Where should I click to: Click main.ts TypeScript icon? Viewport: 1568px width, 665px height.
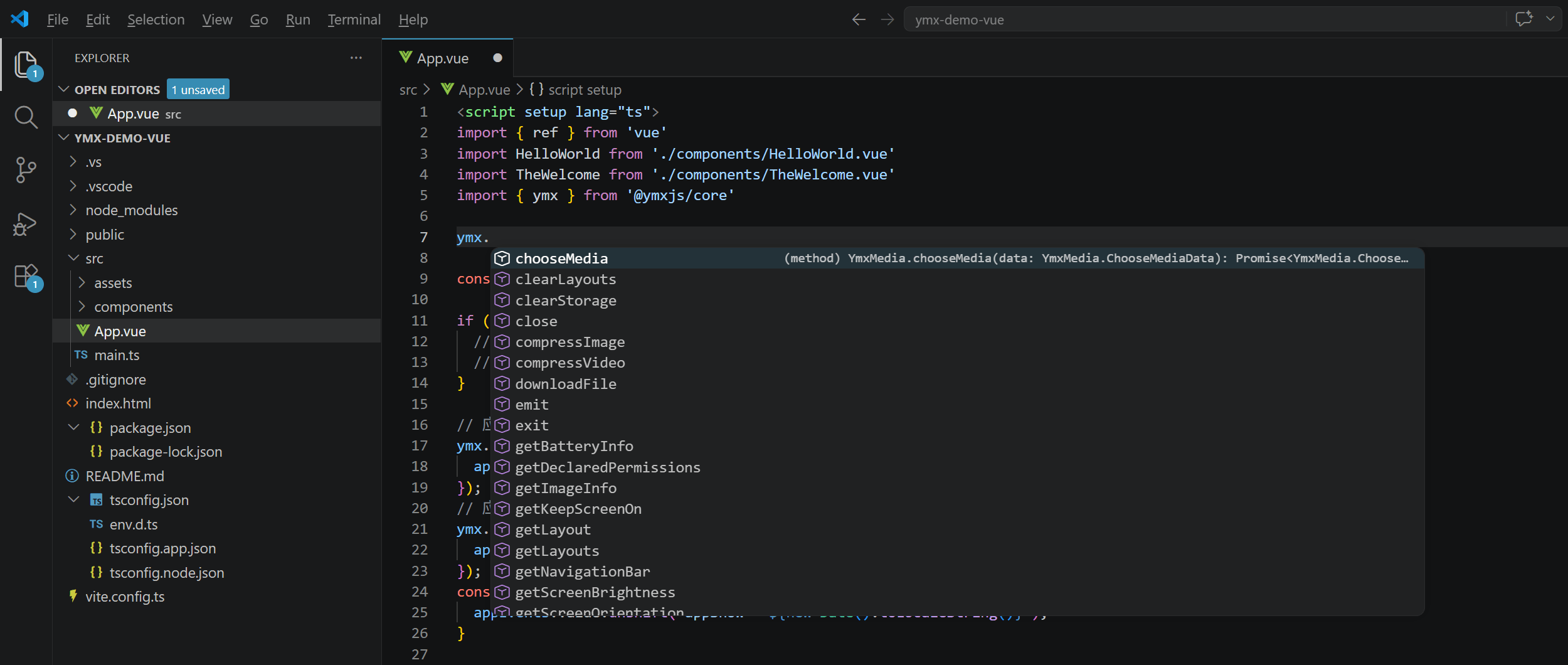[81, 354]
